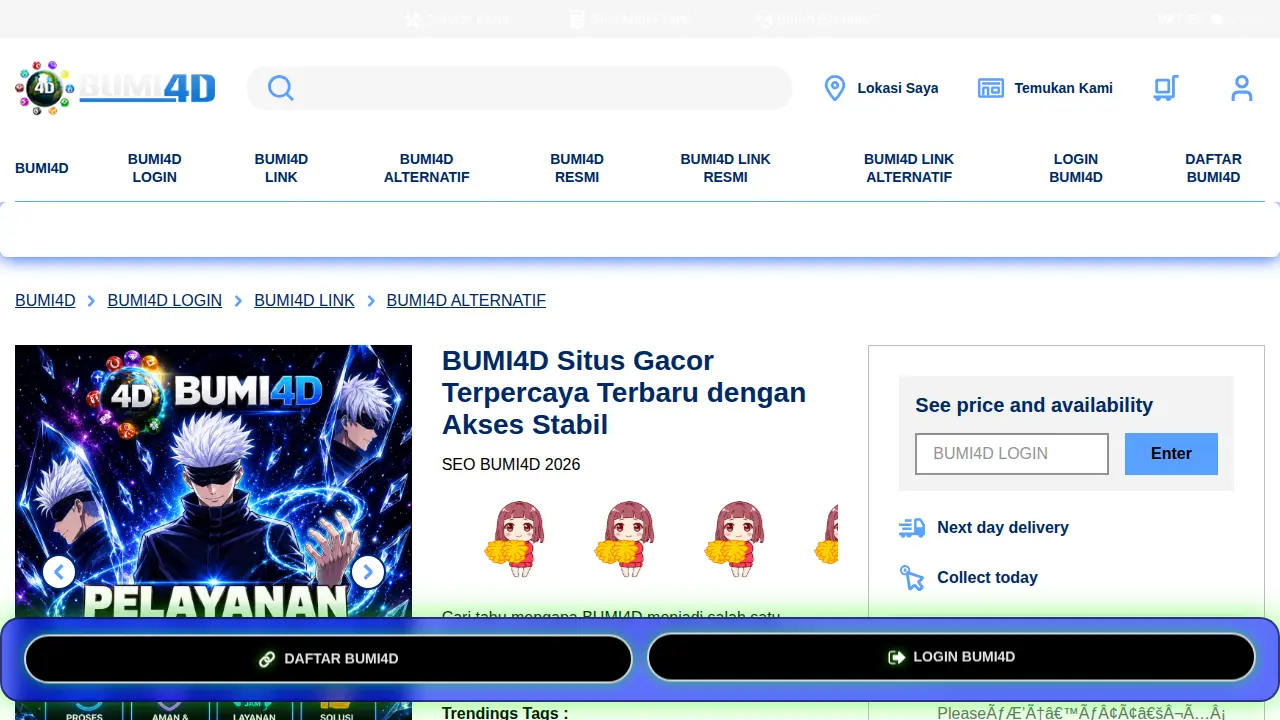Click the BUMI4D LOGIN input box
This screenshot has width=1280, height=720.
pos(1012,454)
